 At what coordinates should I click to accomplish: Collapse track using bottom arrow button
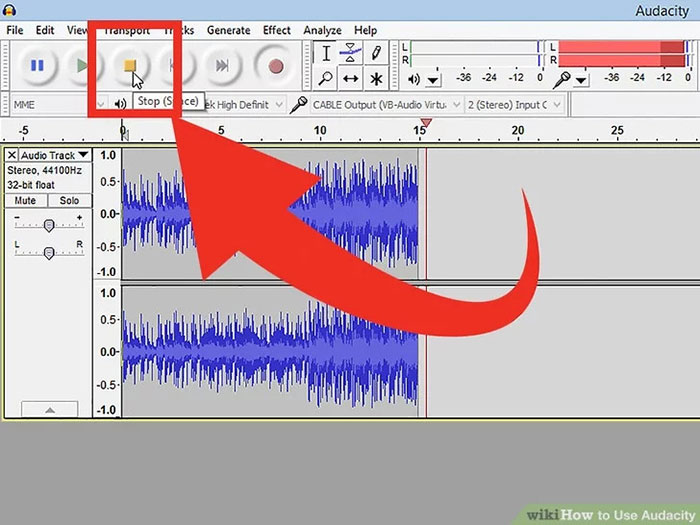pyautogui.click(x=47, y=409)
